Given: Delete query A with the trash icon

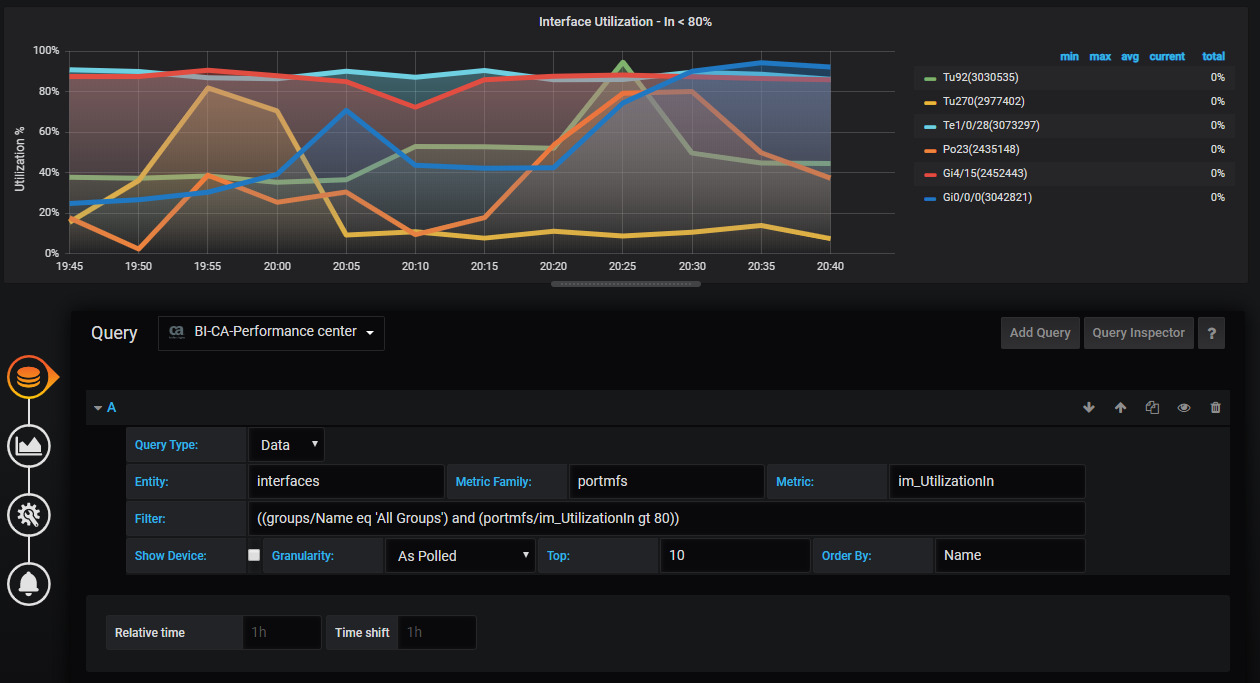Looking at the screenshot, I should click(1215, 407).
